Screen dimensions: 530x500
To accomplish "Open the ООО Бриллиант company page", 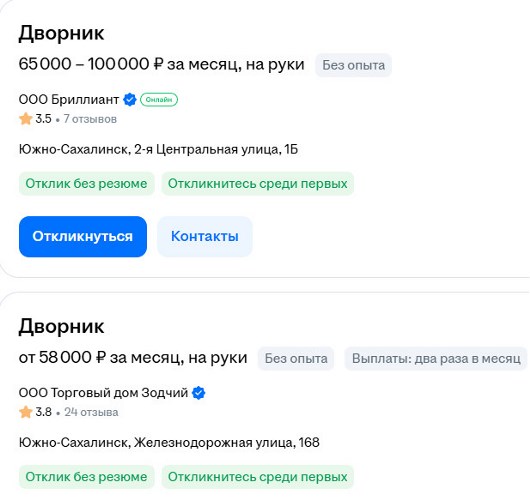I will coord(69,100).
